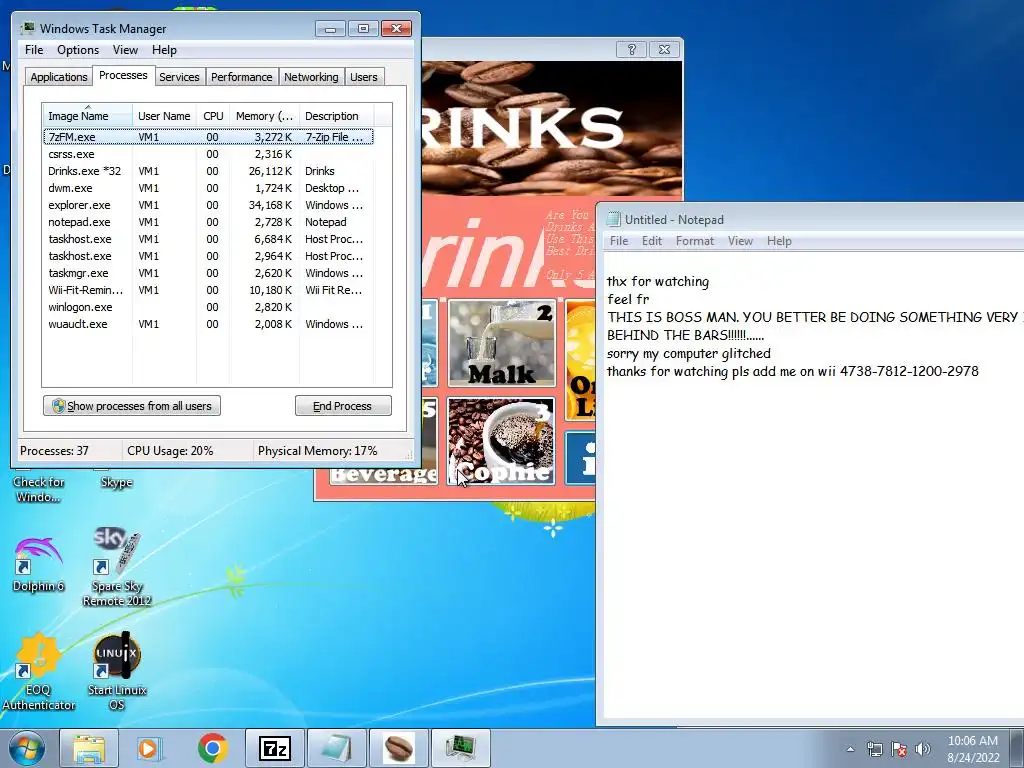Select the taskmgr.exe process
Viewport: 1024px width, 768px height.
(208, 273)
